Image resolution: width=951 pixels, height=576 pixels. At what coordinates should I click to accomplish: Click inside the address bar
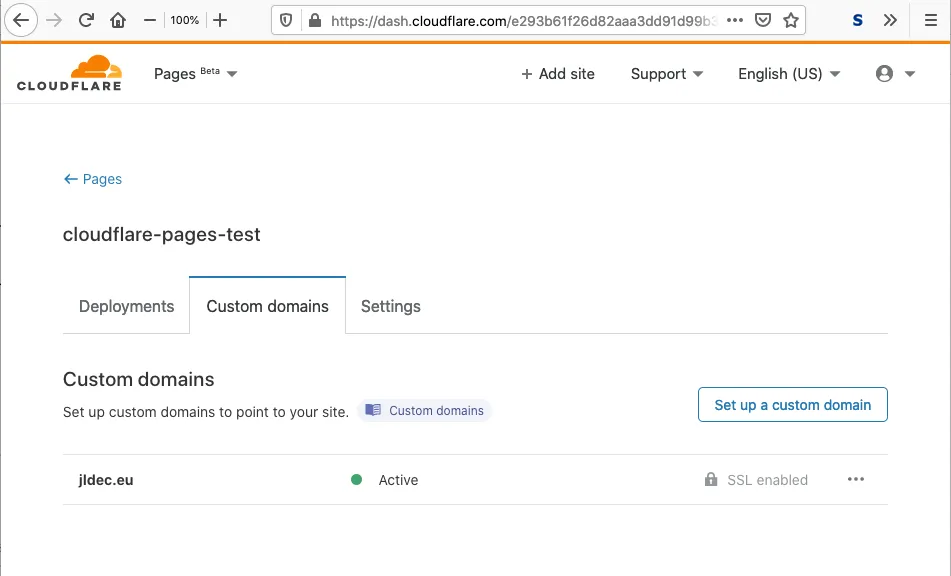coord(500,19)
